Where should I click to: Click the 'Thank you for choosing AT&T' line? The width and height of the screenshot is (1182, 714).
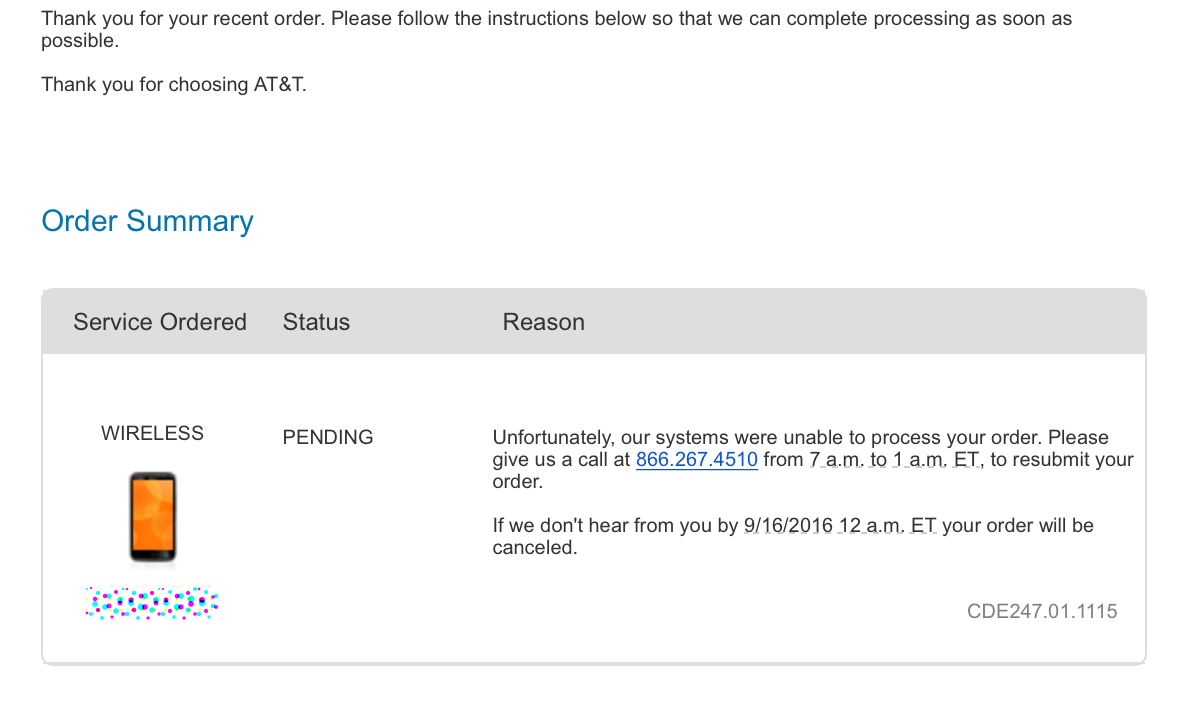coord(174,84)
